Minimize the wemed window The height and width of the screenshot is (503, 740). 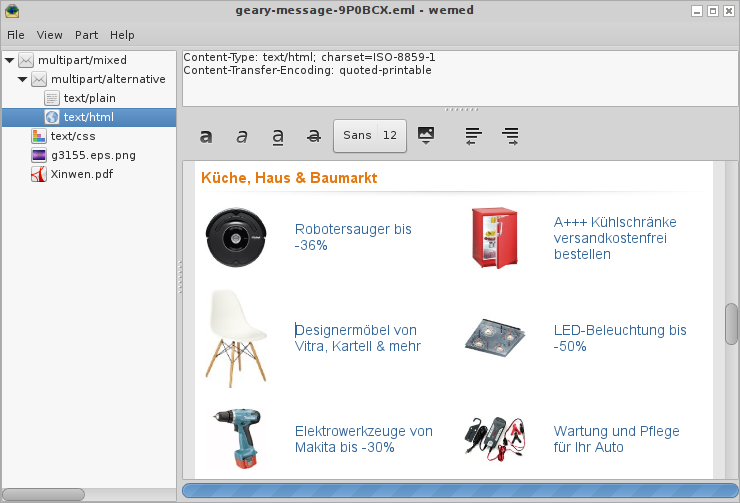(x=697, y=11)
